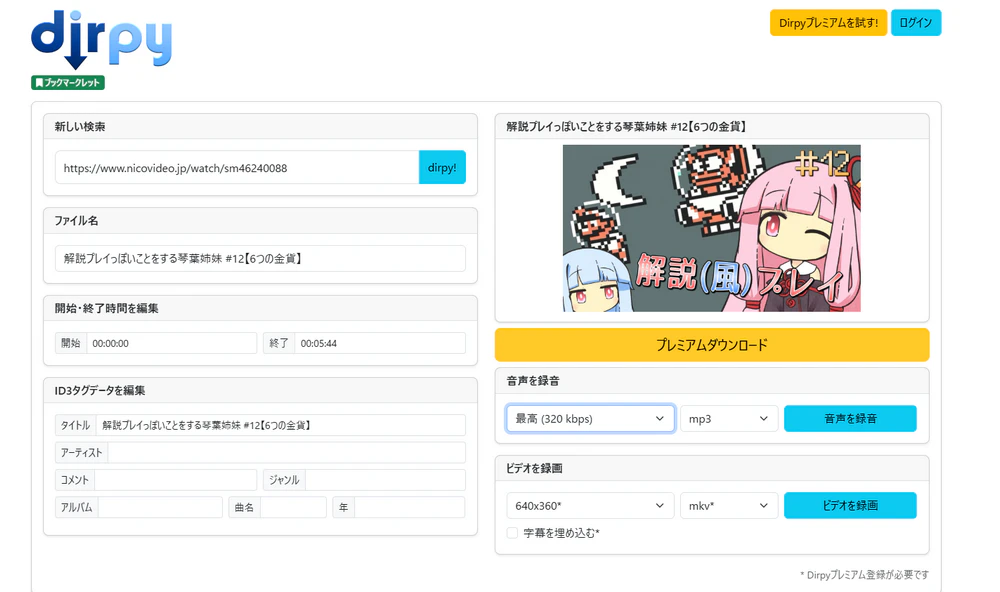The height and width of the screenshot is (592, 1000).
Task: Open the audio quality dropdown showing 最高 (320 kbps)
Action: 589,418
